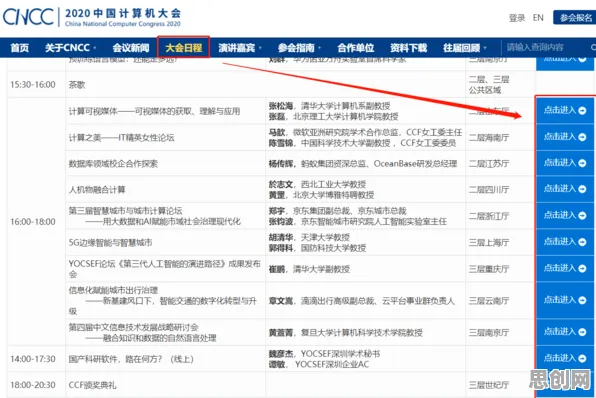The height and width of the screenshot is (398, 596).
Task: Select venue 三层世纪厅
Action: pos(489,385)
